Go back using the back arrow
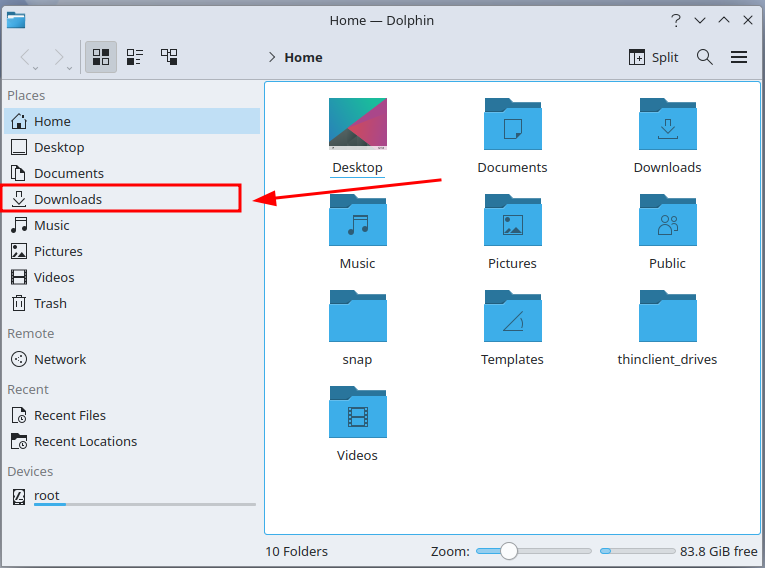 (x=27, y=57)
